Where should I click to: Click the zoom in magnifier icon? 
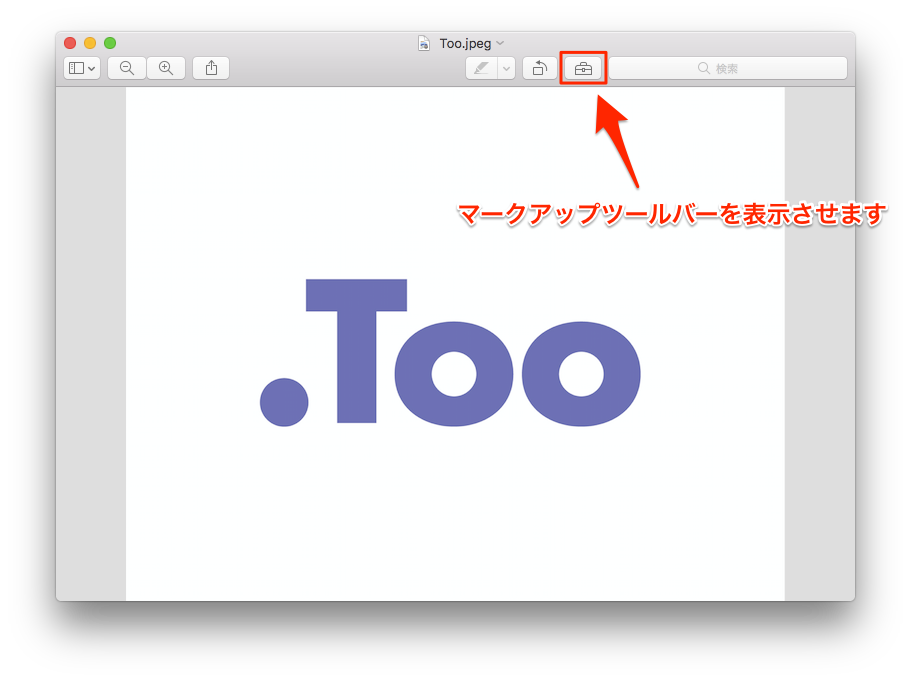(x=166, y=68)
